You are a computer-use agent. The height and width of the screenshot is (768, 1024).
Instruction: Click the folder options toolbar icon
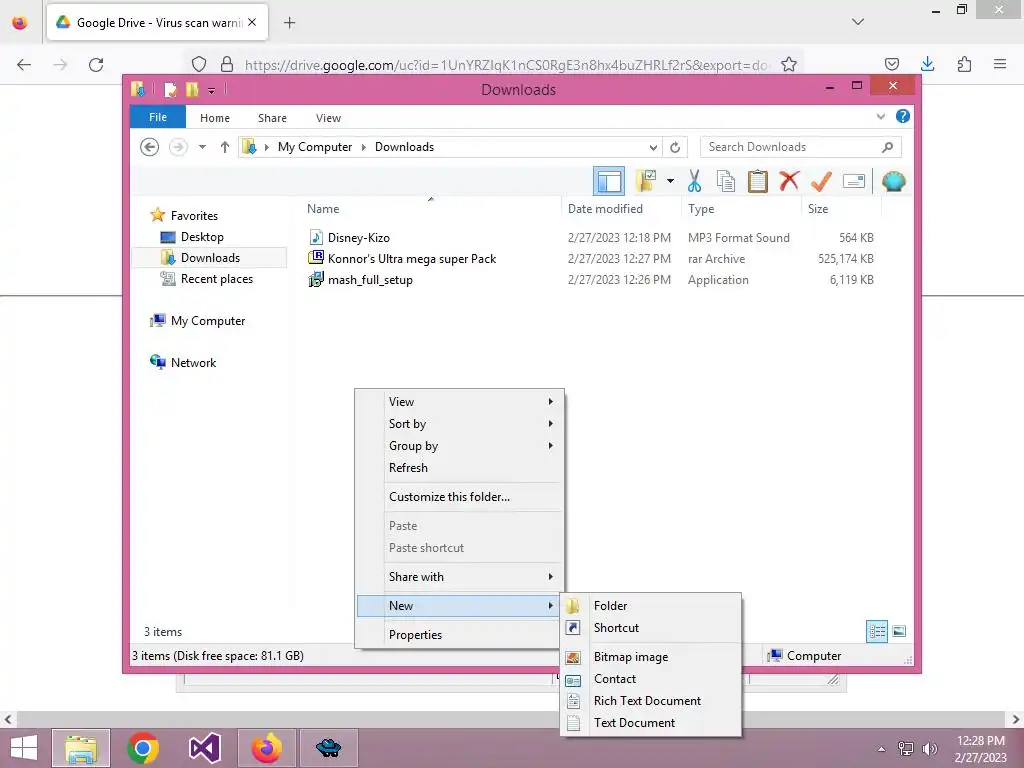point(646,181)
